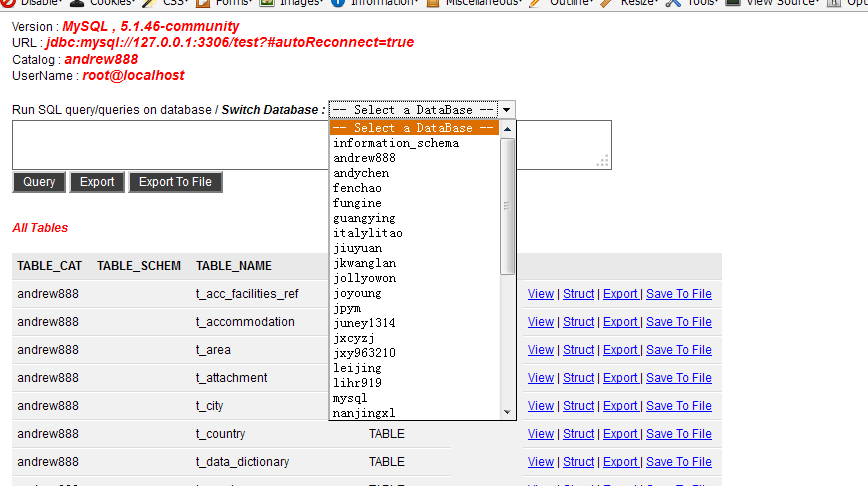Click the root@localhost username text
868x486 pixels.
[x=133, y=75]
